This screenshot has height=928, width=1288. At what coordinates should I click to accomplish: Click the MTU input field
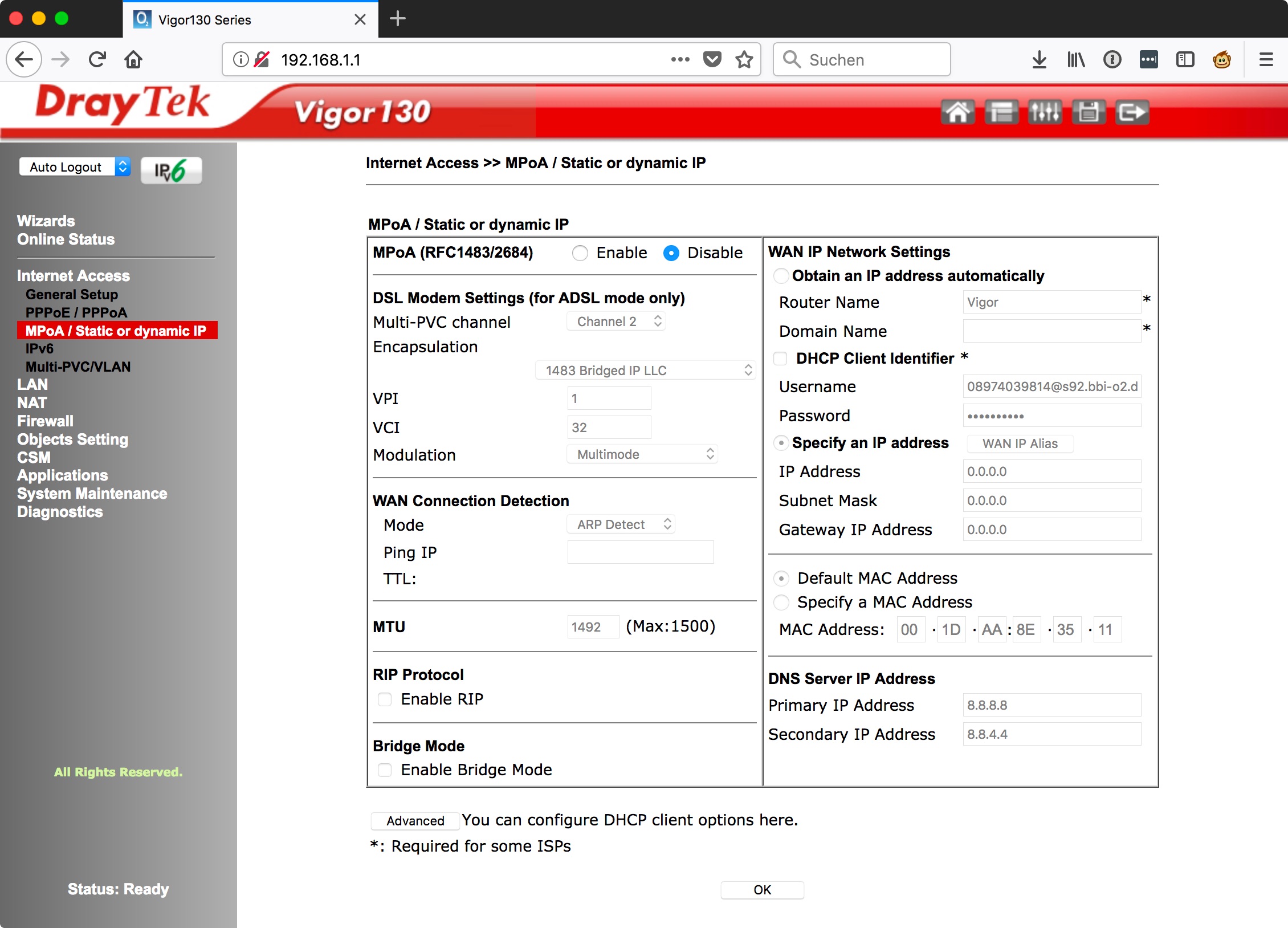point(593,626)
